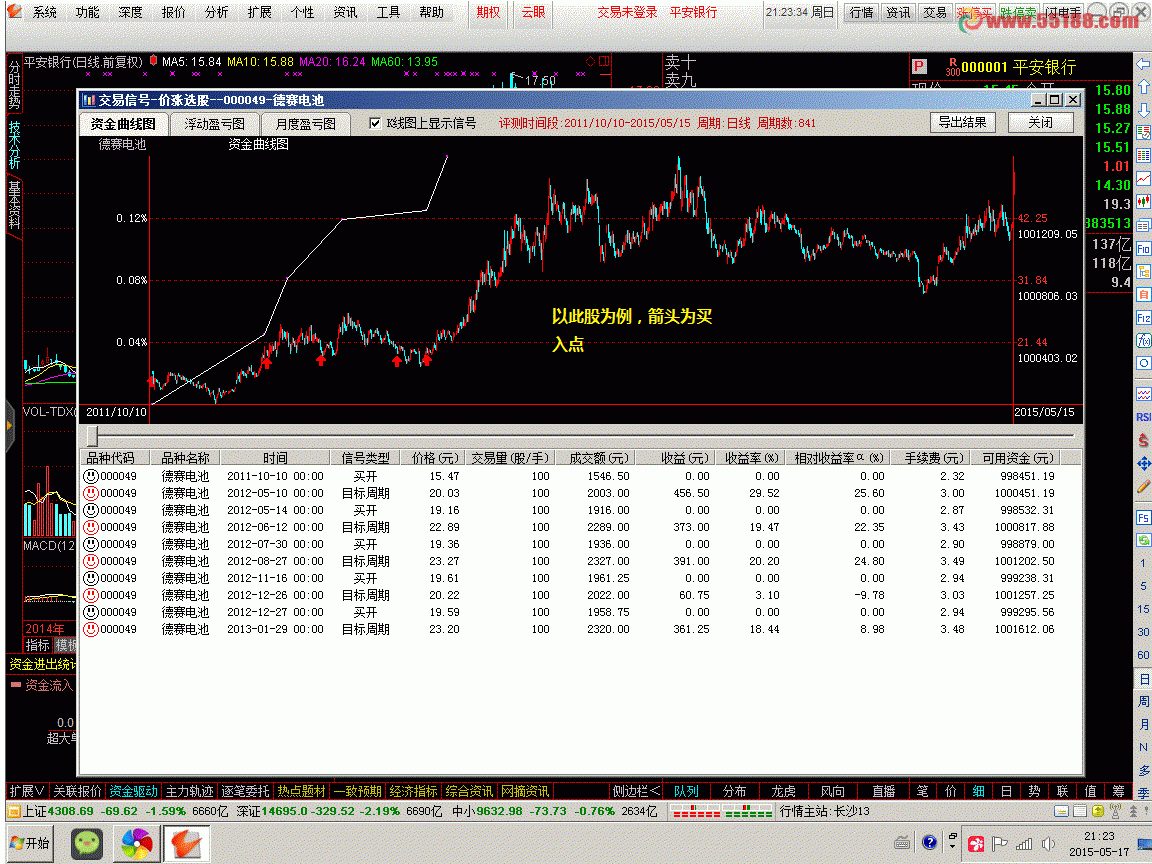
Task: Click the down arrow icon in right sidebar
Action: [x=1143, y=110]
